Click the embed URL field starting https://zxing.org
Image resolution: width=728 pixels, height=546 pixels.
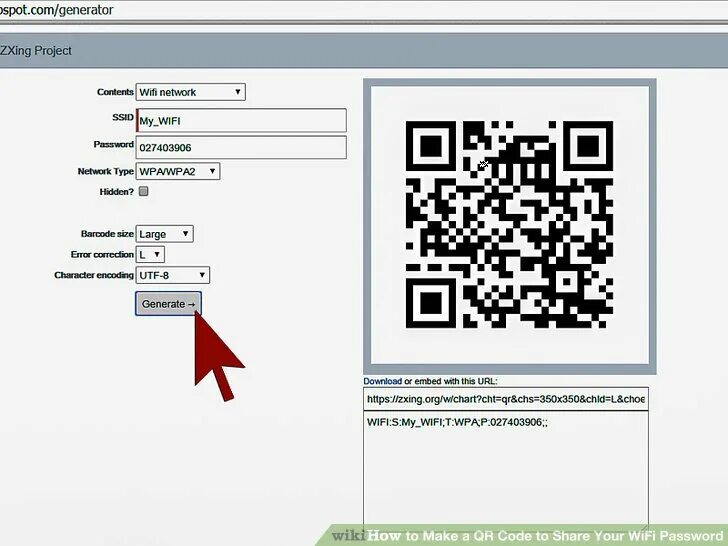(506, 399)
